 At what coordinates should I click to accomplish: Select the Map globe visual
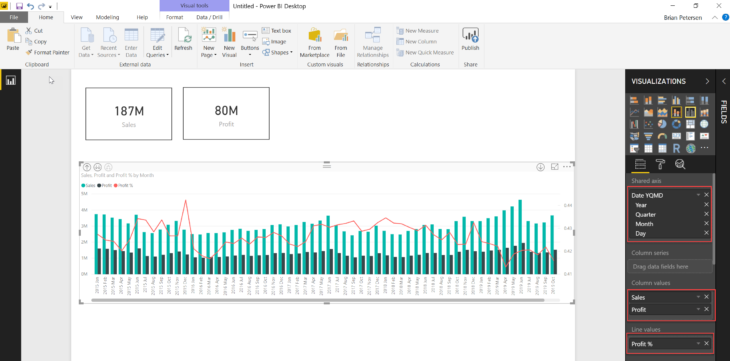(704, 124)
